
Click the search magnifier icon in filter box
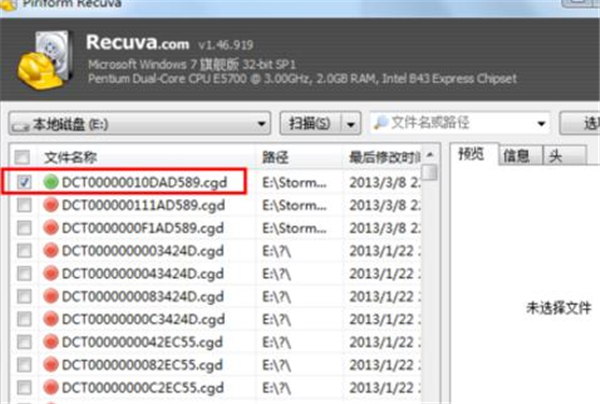click(380, 123)
